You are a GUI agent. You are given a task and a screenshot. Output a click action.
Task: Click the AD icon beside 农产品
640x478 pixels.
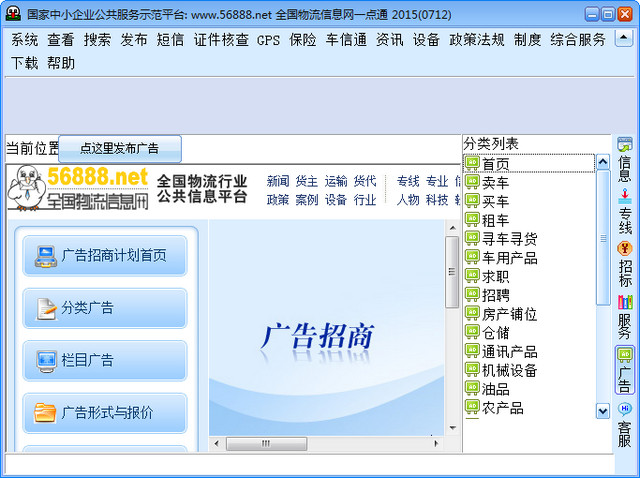click(x=472, y=407)
